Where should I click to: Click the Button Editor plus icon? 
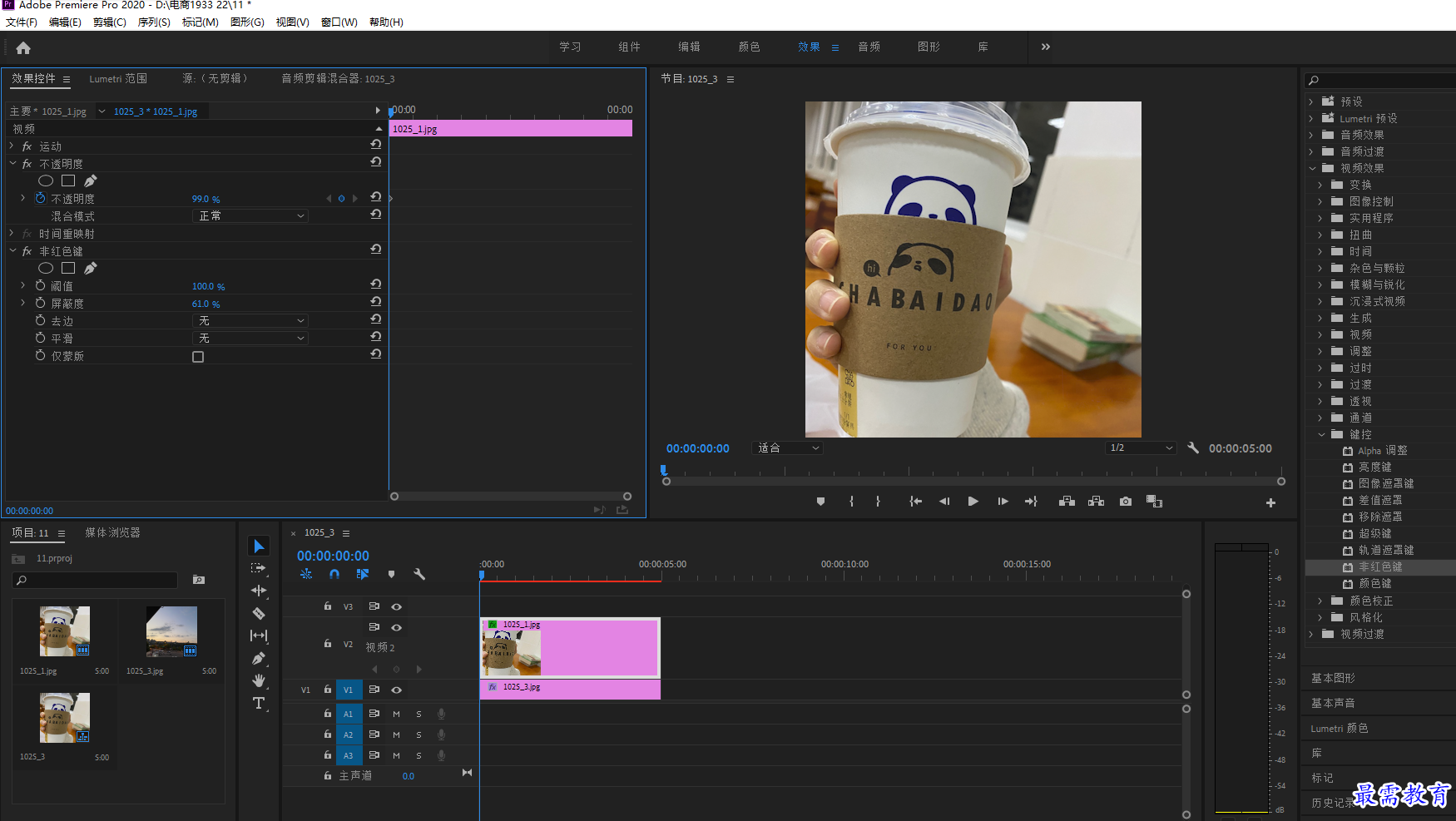[x=1270, y=502]
